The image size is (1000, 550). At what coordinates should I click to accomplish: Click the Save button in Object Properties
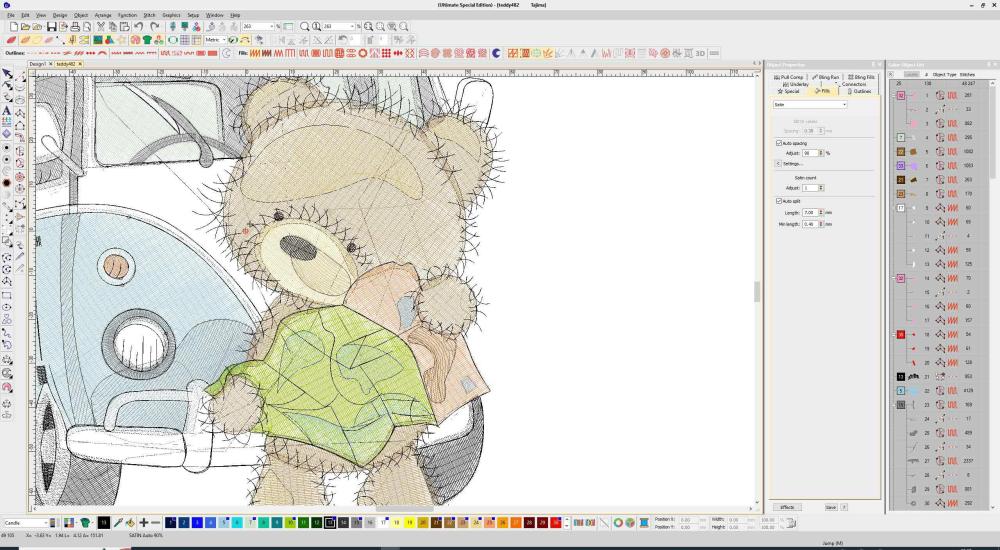point(830,507)
